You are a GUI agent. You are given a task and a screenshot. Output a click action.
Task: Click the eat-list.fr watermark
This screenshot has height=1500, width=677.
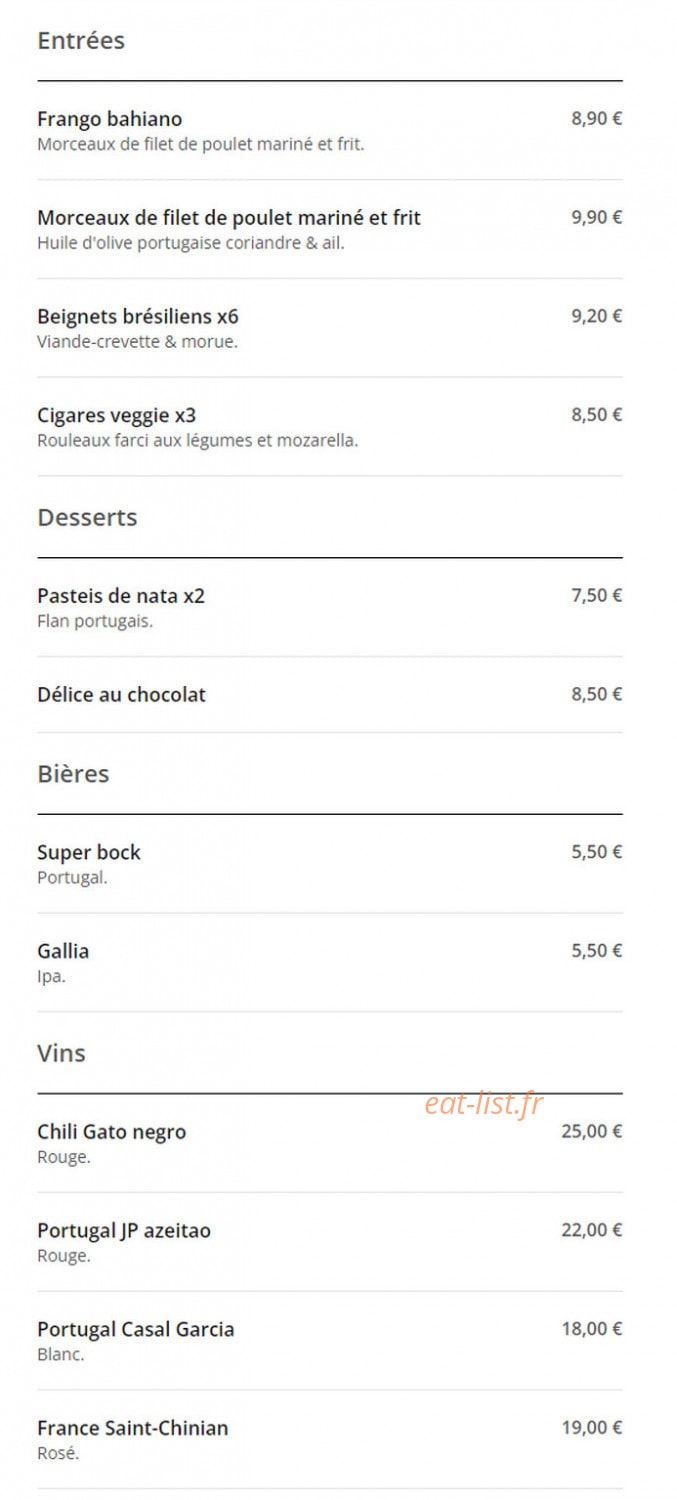484,1104
